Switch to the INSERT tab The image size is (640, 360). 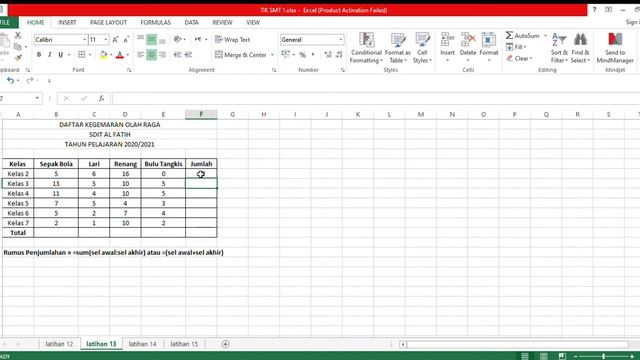pyautogui.click(x=67, y=22)
